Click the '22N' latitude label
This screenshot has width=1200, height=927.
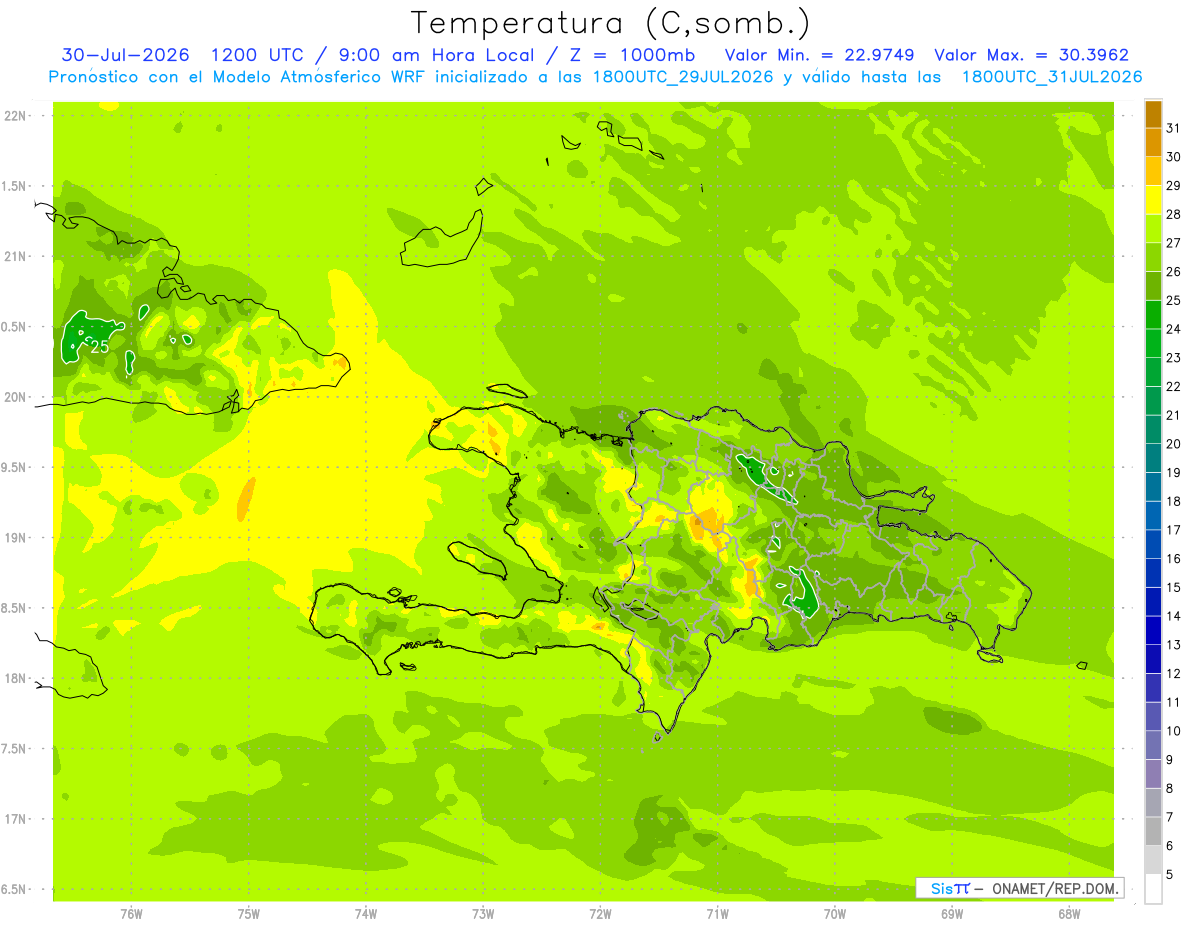(16, 116)
